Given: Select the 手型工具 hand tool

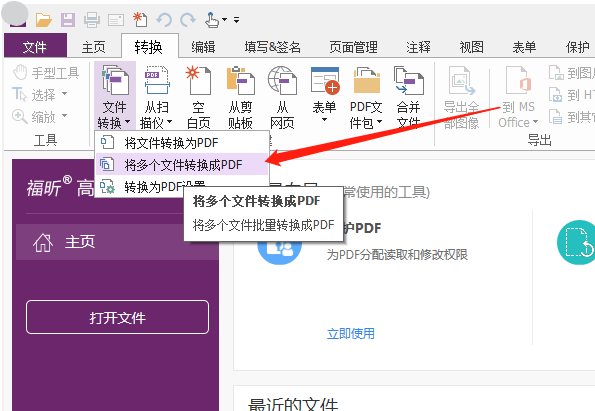Looking at the screenshot, I should (46, 72).
